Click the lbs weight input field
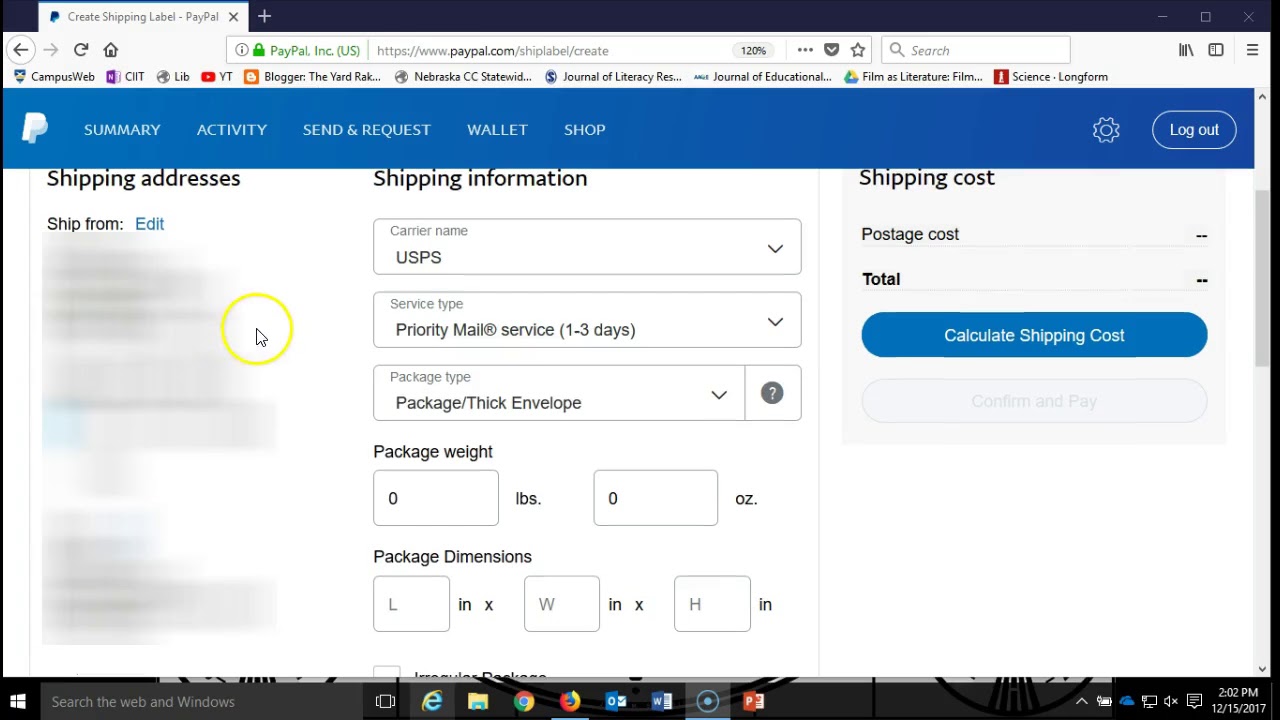The height and width of the screenshot is (720, 1280). (435, 498)
